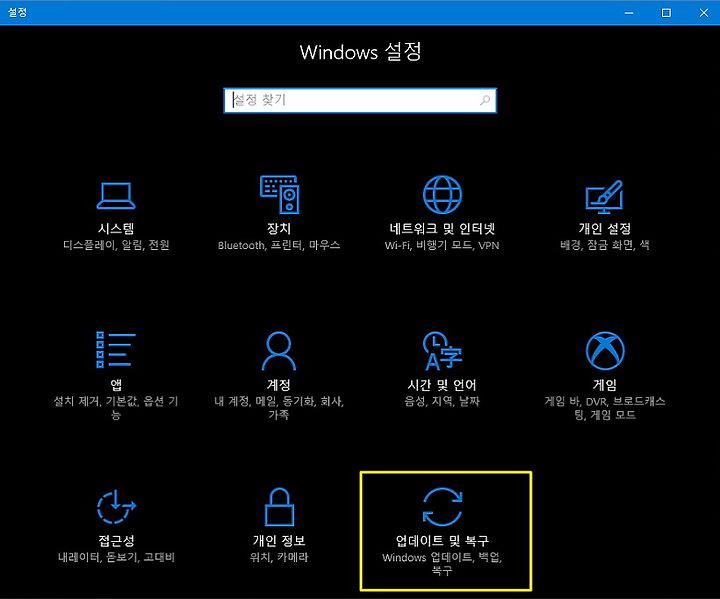This screenshot has width=720, height=599.
Task: Click the 시스템 title text
Action: [x=116, y=228]
